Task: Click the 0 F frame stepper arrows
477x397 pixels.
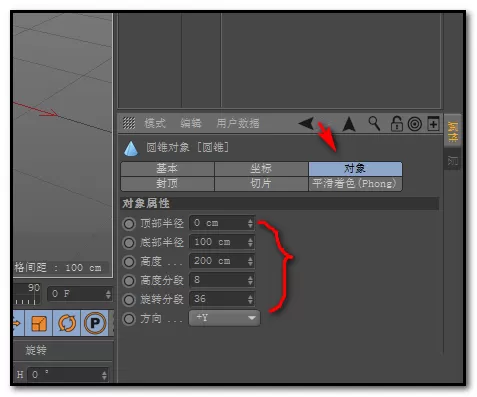Action: pos(108,294)
